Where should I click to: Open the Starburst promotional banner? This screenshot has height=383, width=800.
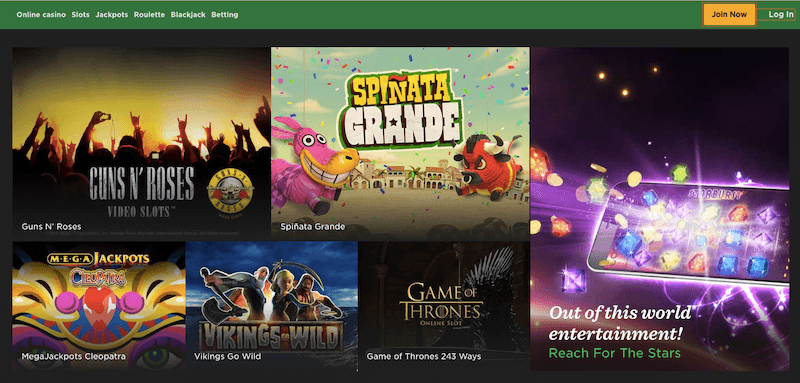(660, 209)
